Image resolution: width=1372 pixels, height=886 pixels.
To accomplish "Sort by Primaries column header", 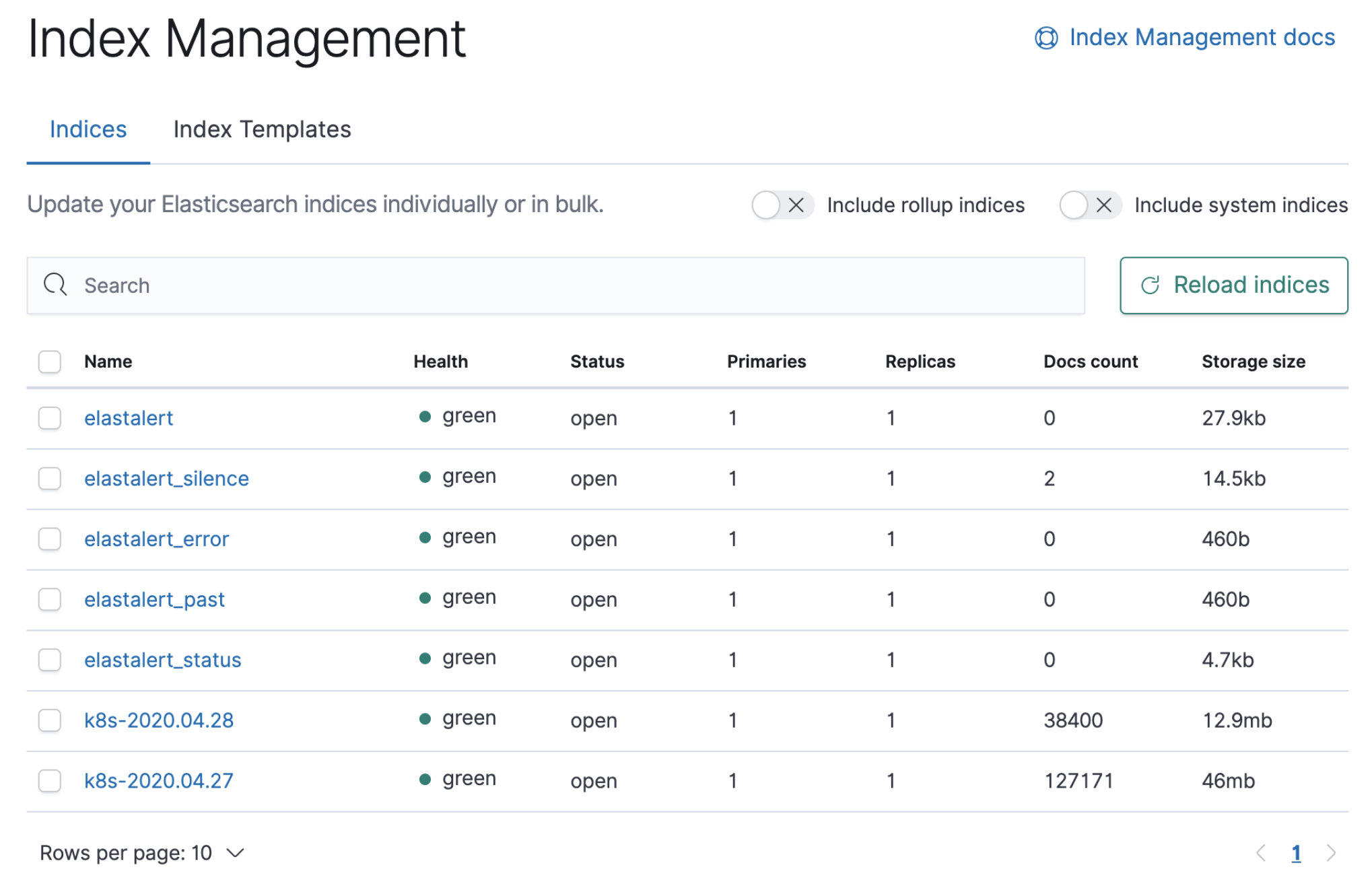I will 766,362.
